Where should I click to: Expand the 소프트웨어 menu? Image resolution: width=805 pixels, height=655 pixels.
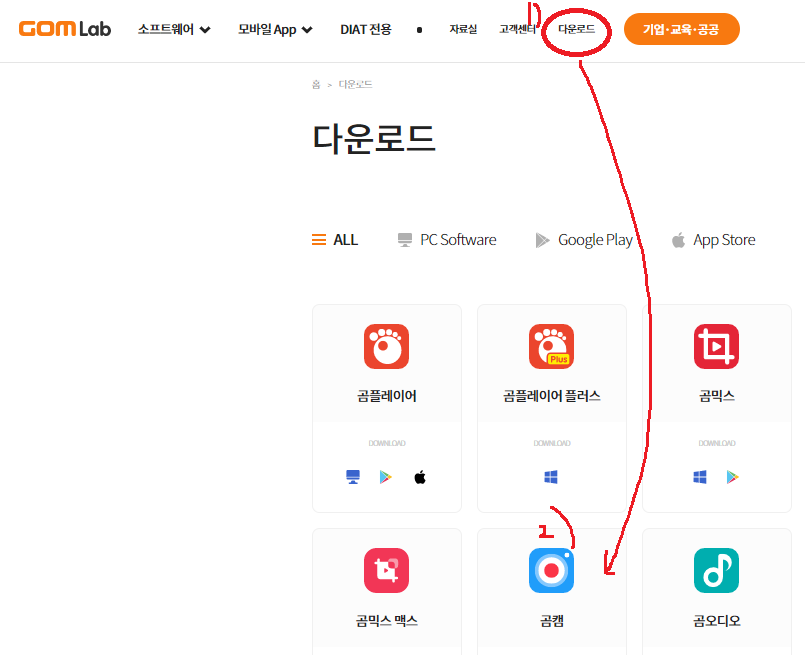[x=174, y=29]
